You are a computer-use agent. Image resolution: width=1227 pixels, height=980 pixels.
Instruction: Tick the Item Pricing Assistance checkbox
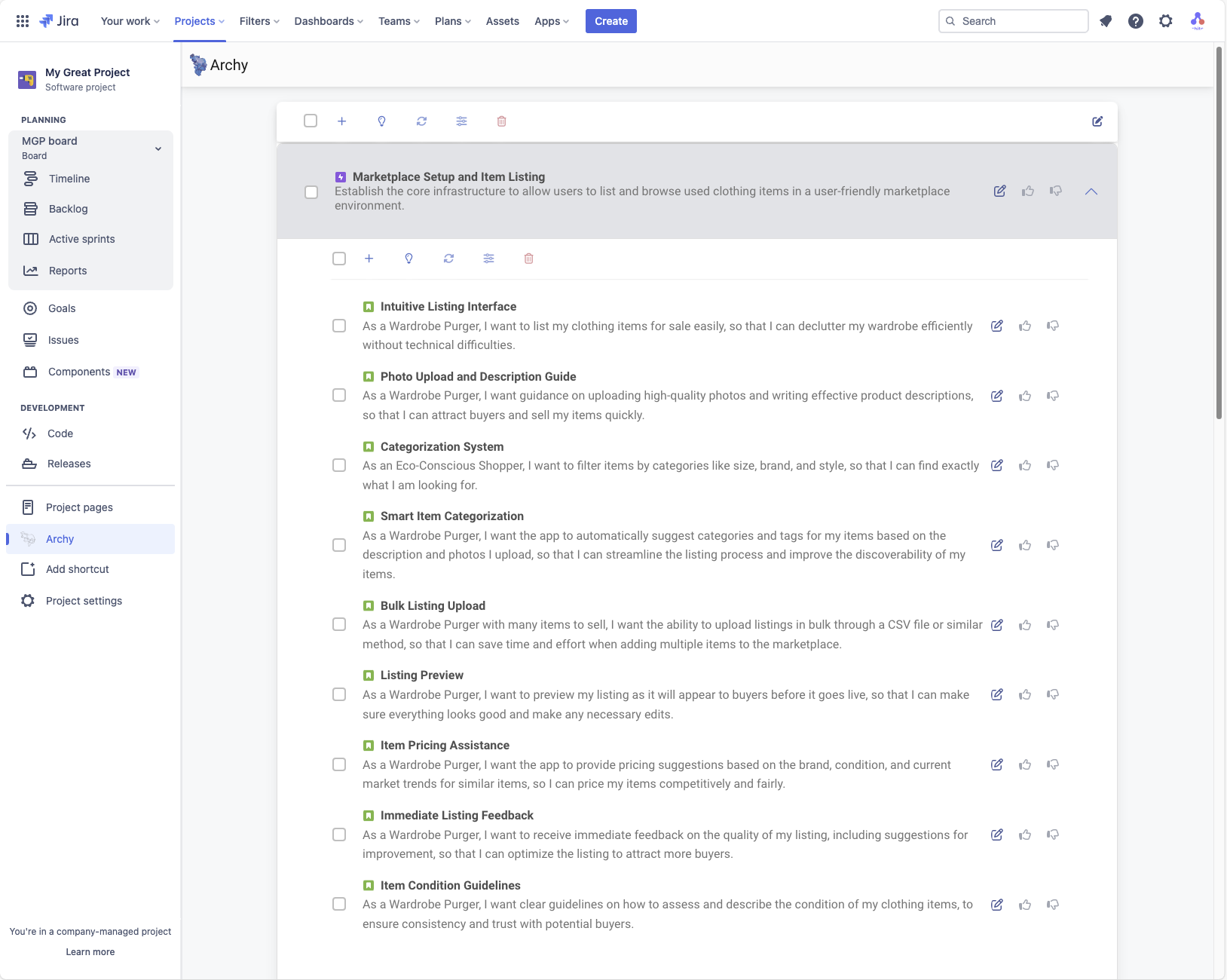339,764
